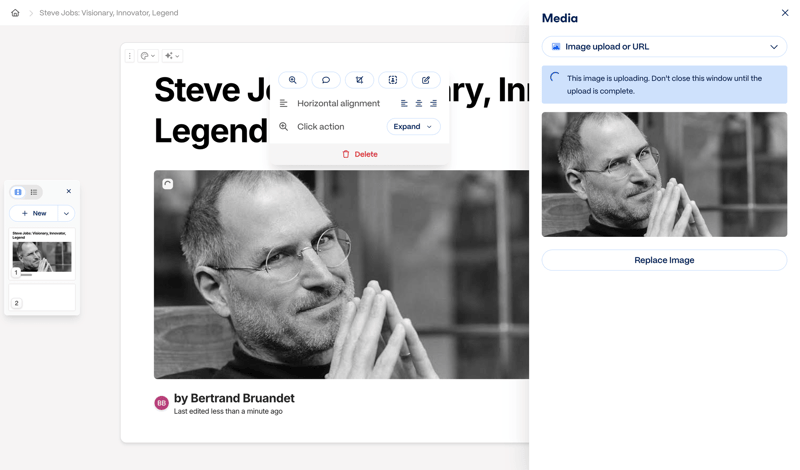Viewport: 800px width, 470px height.
Task: Close the card navigation panel
Action: point(69,191)
